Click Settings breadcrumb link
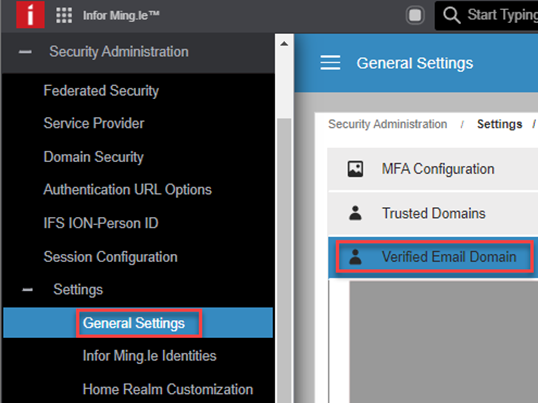 coord(500,124)
